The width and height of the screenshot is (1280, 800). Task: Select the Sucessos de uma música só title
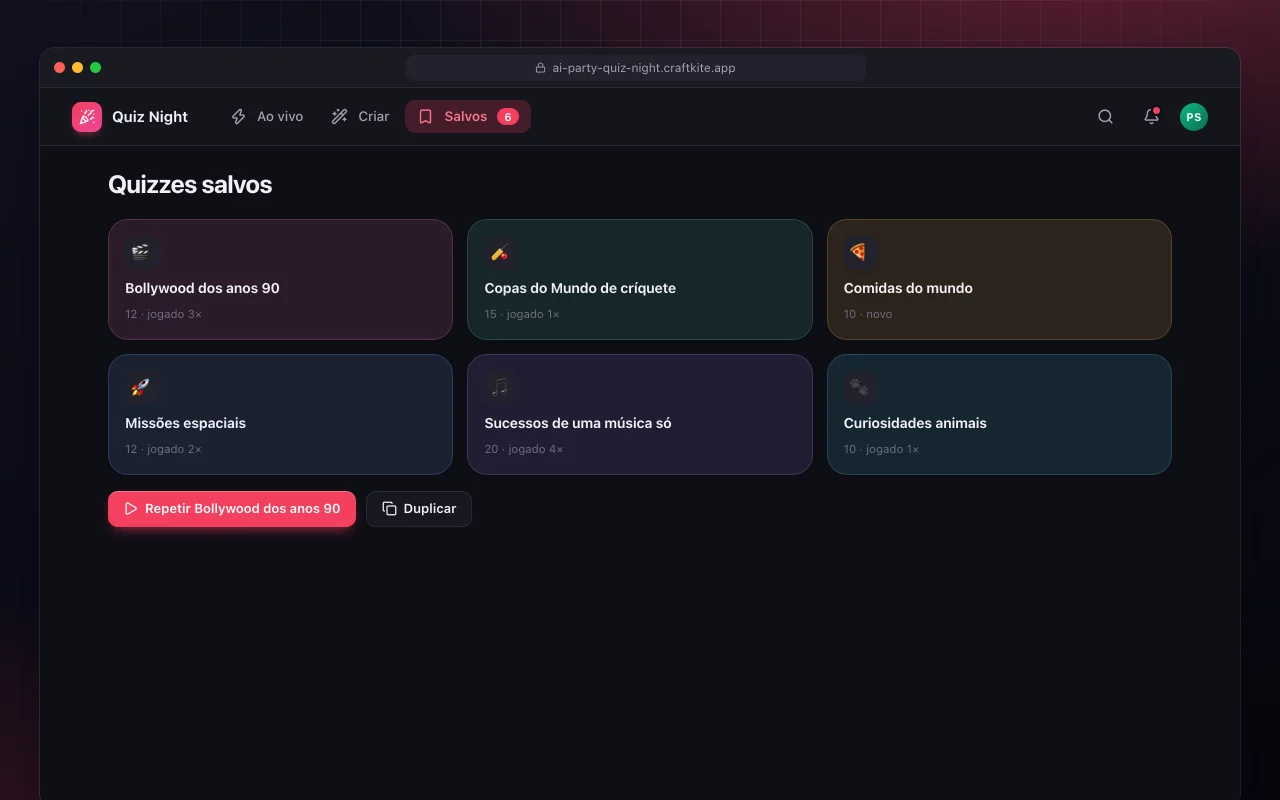pos(578,423)
